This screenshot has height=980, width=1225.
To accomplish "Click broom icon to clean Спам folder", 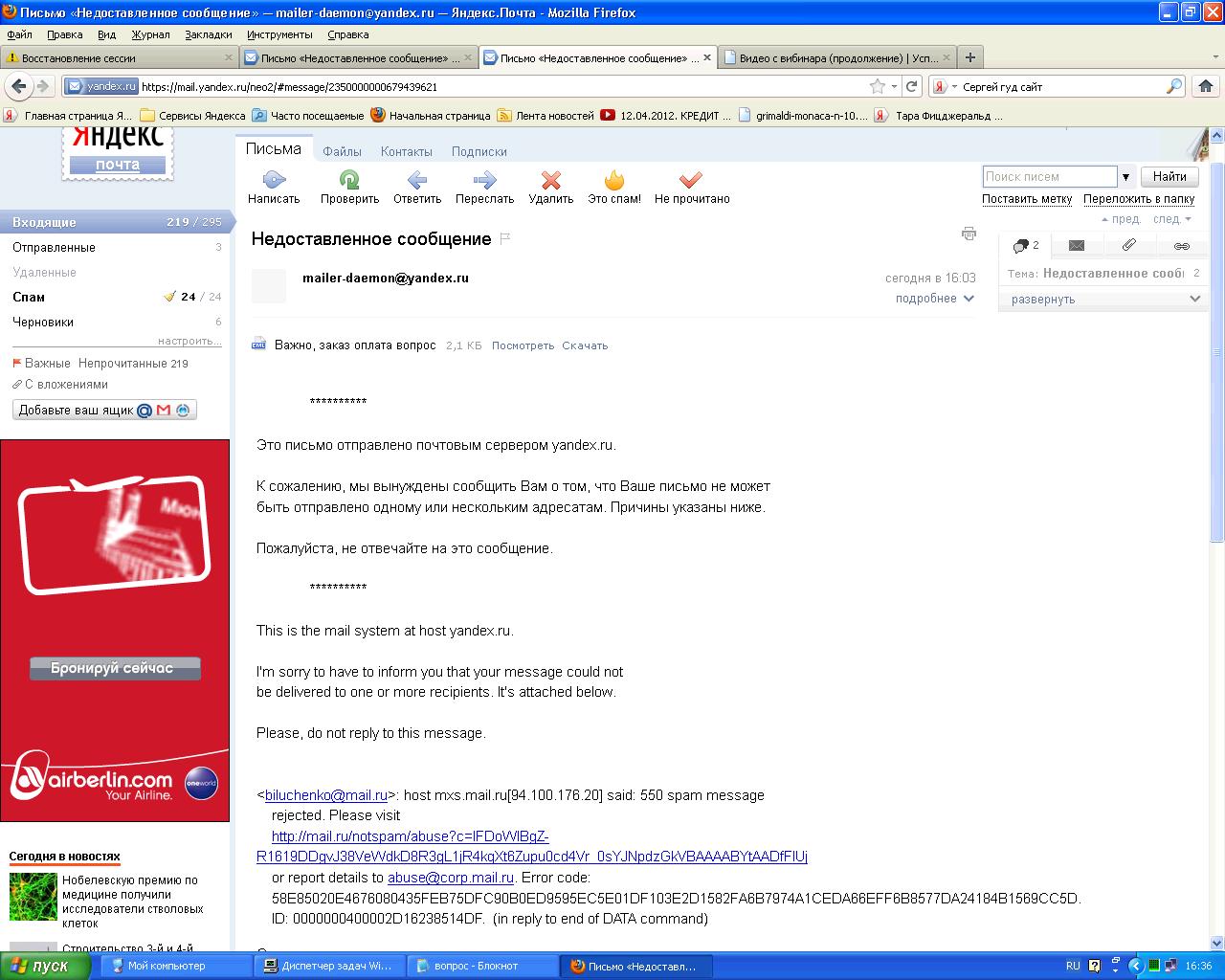I will point(169,297).
